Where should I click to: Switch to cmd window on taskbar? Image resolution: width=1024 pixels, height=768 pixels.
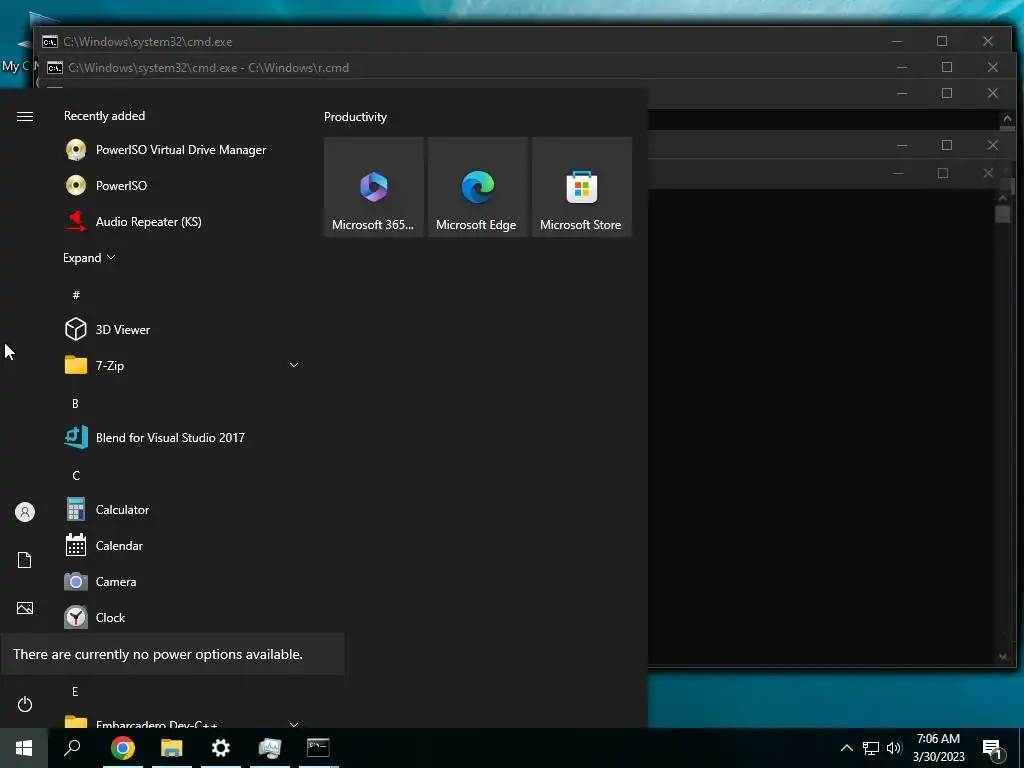(318, 748)
